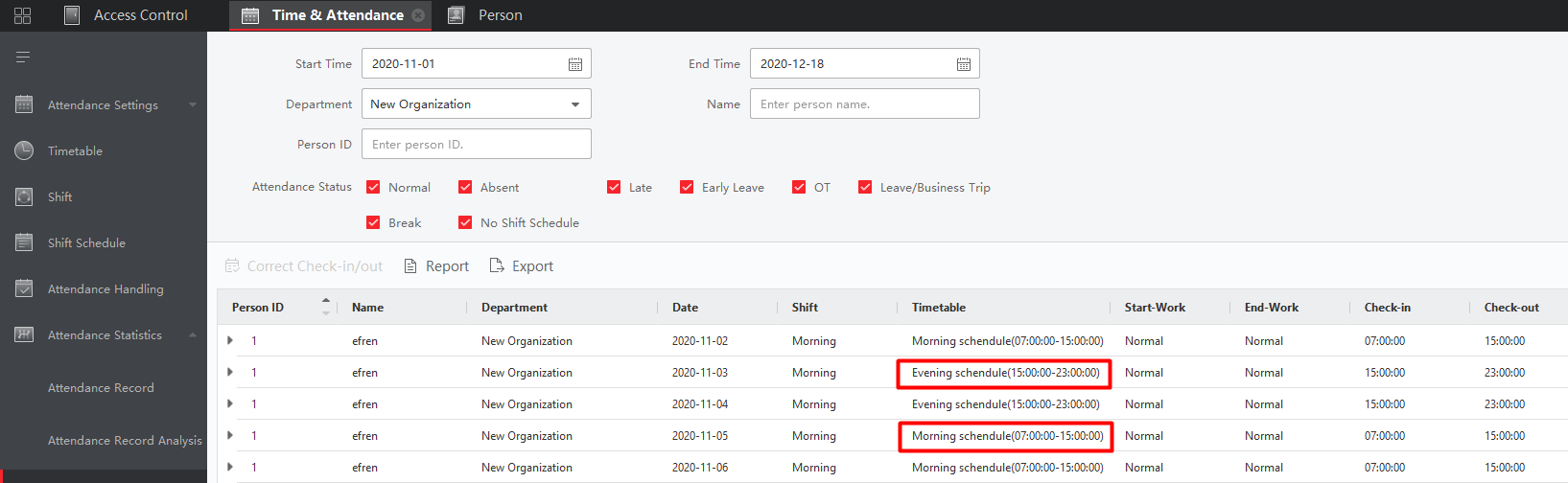Click check-out 23:00:00 on 2020-11-04 row

pyautogui.click(x=1505, y=404)
